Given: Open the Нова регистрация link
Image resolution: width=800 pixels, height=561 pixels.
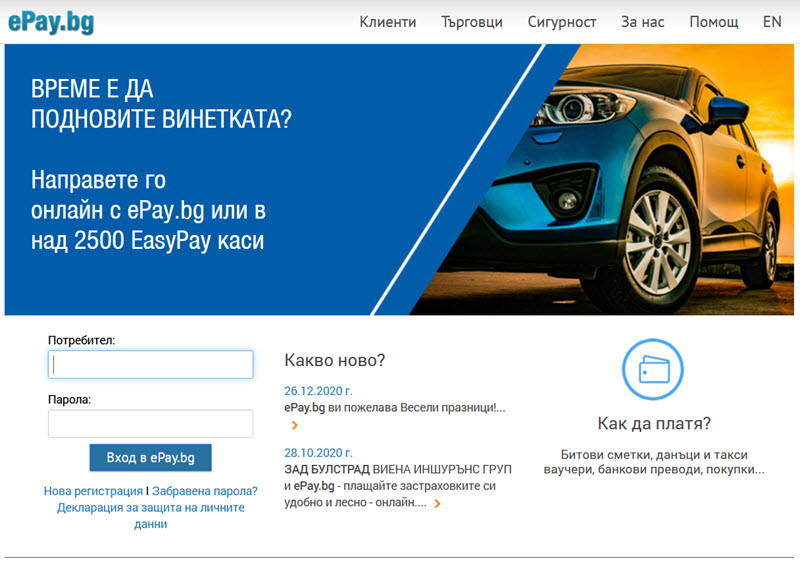Looking at the screenshot, I should [93, 491].
